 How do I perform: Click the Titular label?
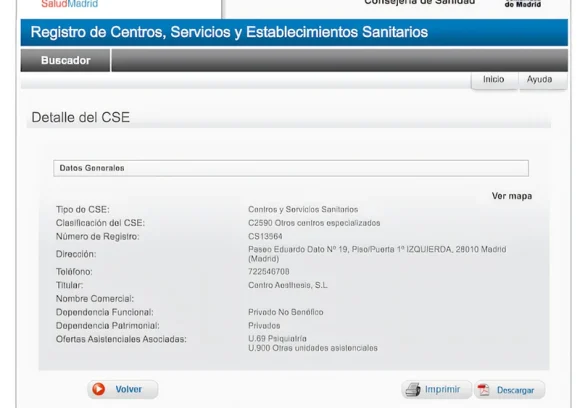pyautogui.click(x=70, y=285)
